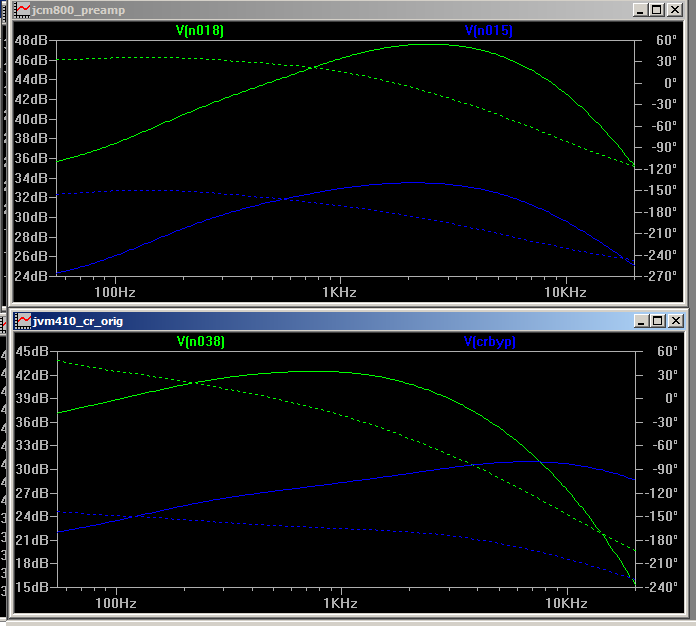Maximize the jvm410_cr_orig plot window
This screenshot has height=626, width=696.
click(657, 321)
